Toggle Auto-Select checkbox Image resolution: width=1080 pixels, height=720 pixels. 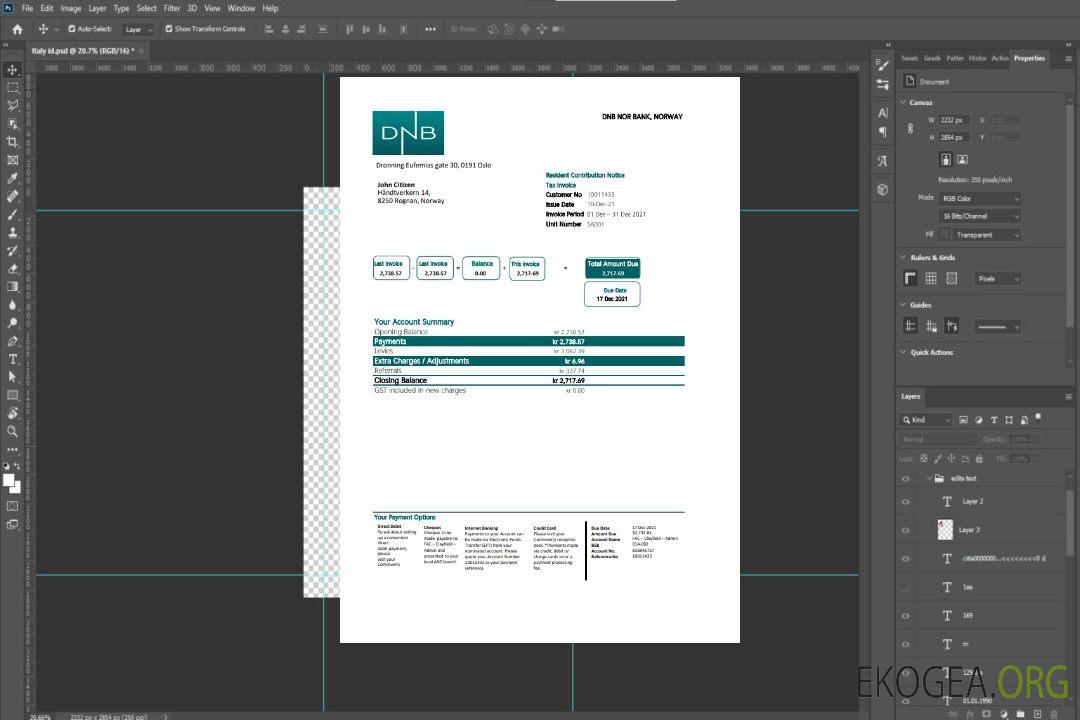72,29
